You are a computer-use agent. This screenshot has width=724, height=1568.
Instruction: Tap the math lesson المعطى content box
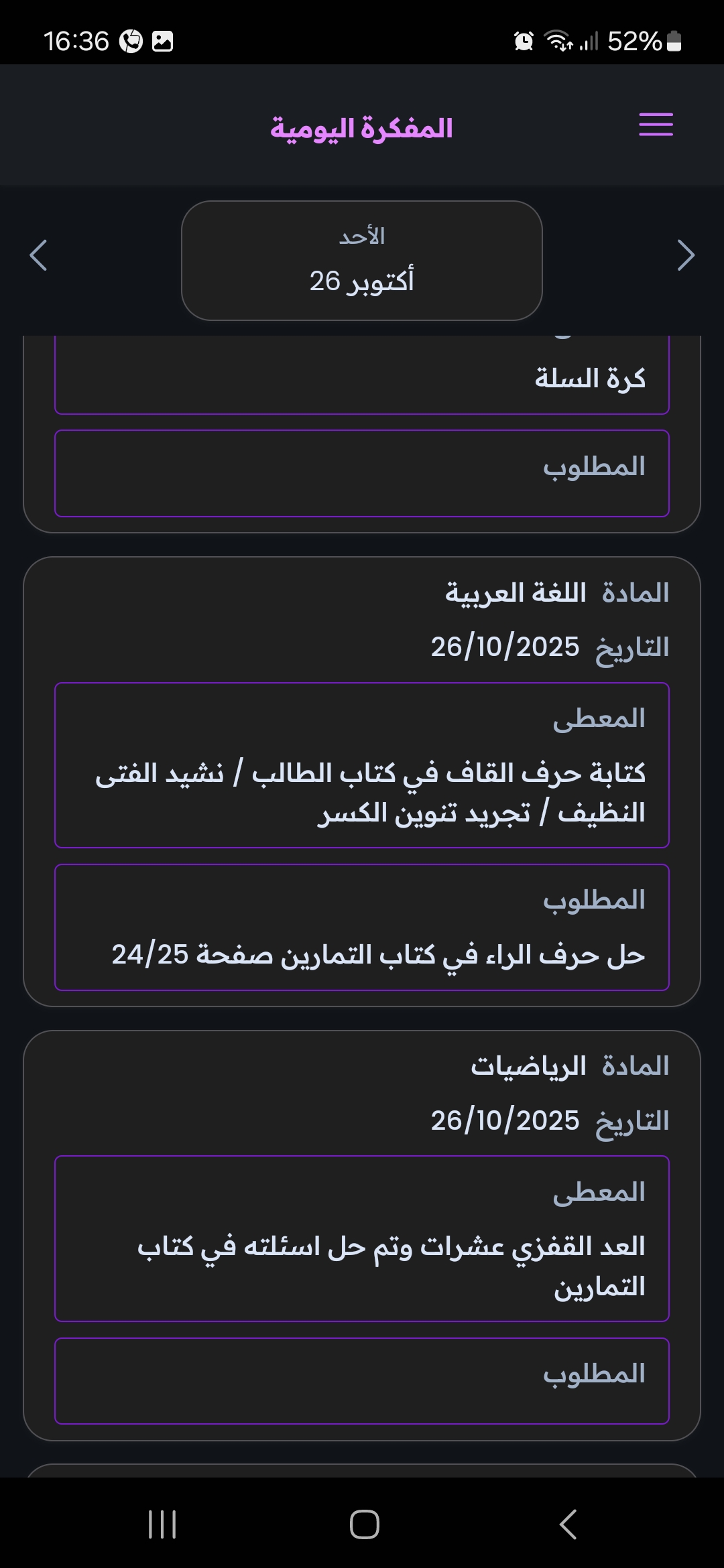coord(361,1238)
